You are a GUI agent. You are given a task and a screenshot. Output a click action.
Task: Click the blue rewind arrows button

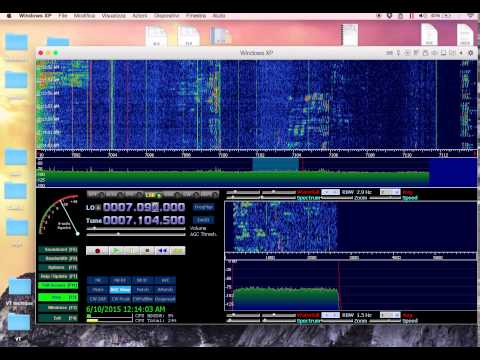pyautogui.click(x=163, y=251)
